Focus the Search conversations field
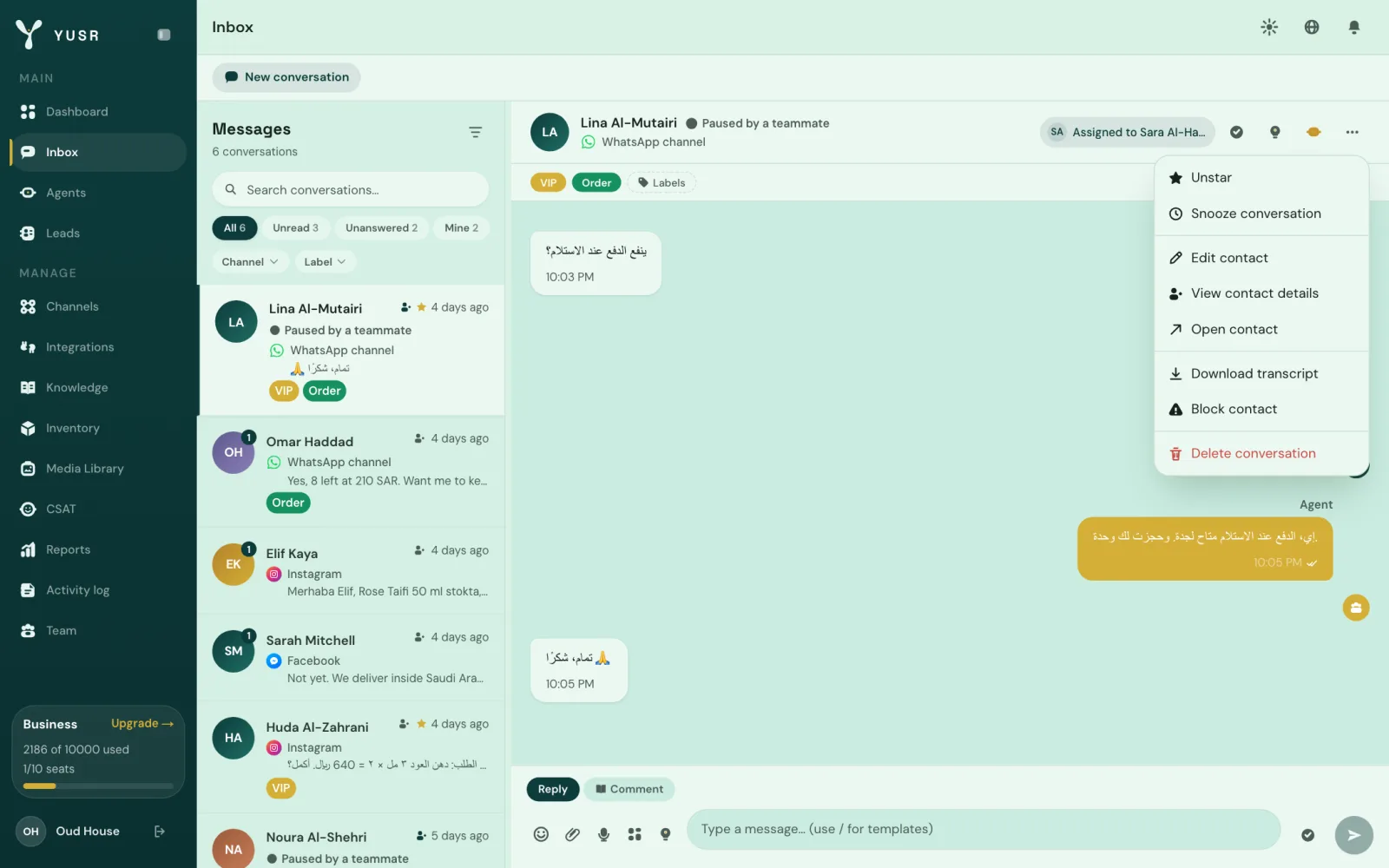This screenshot has height=868, width=1389. pos(351,189)
